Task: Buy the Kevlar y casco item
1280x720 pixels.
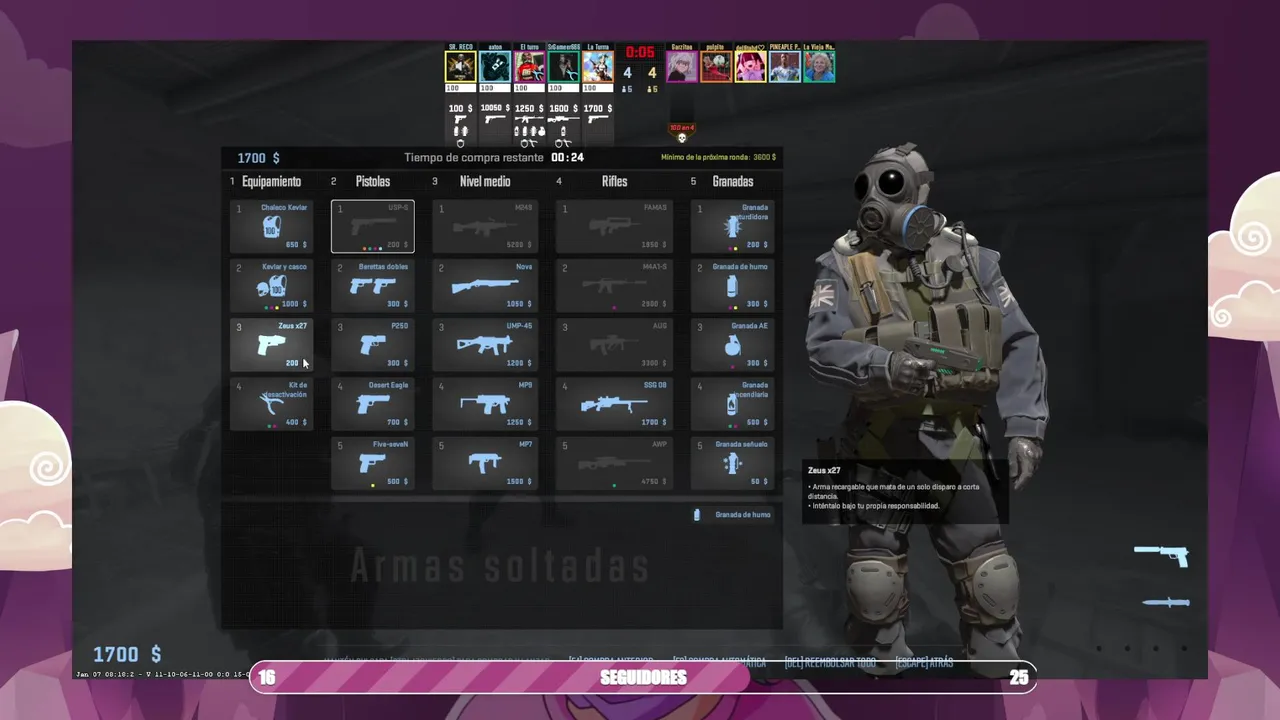Action: click(272, 286)
